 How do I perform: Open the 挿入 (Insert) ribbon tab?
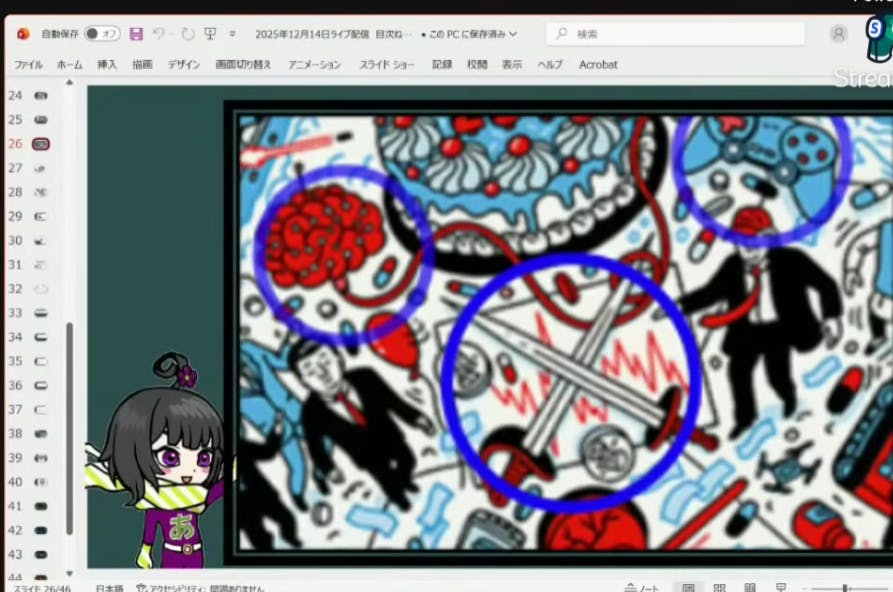(107, 64)
